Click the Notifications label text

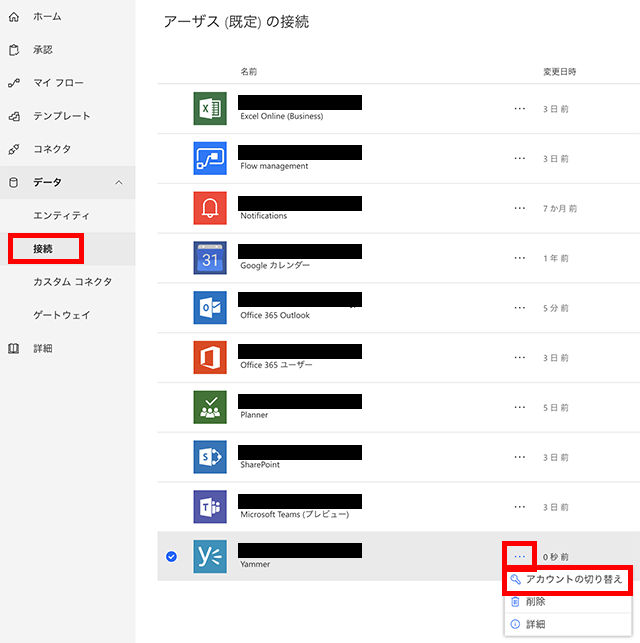264,216
